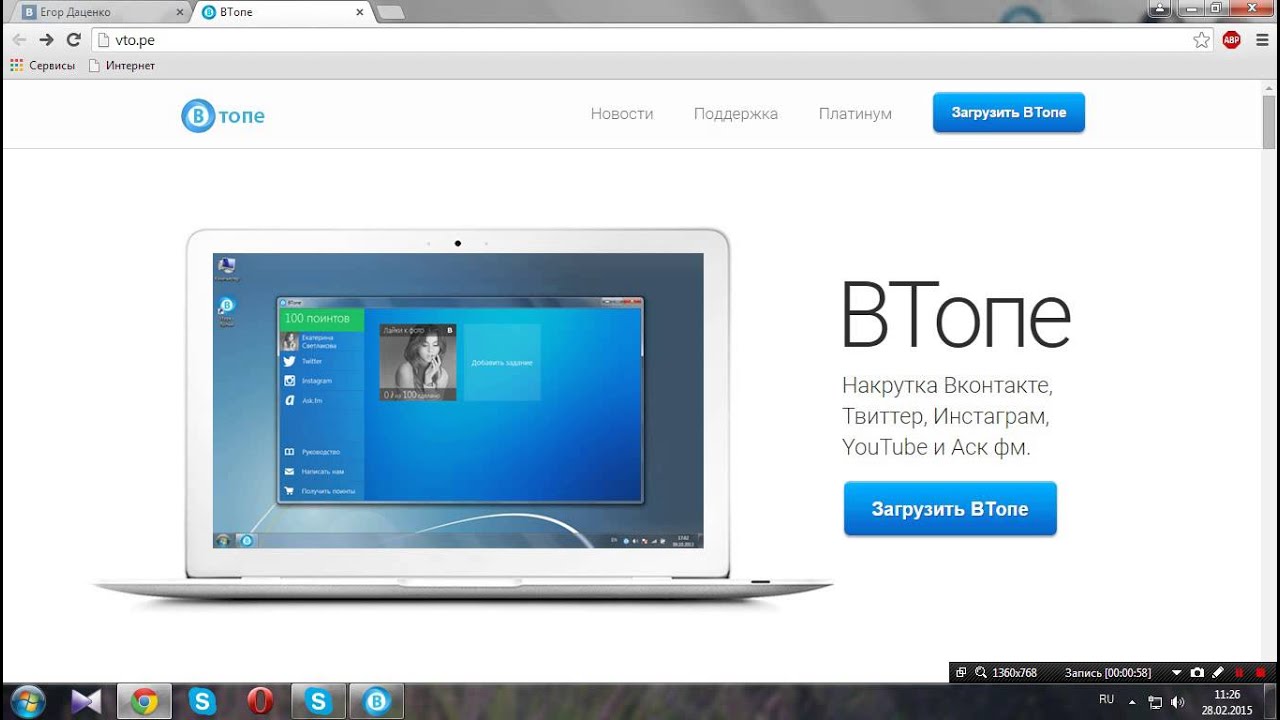1280x720 pixels.
Task: Click the taskbar clock 11:26
Action: click(x=1227, y=702)
